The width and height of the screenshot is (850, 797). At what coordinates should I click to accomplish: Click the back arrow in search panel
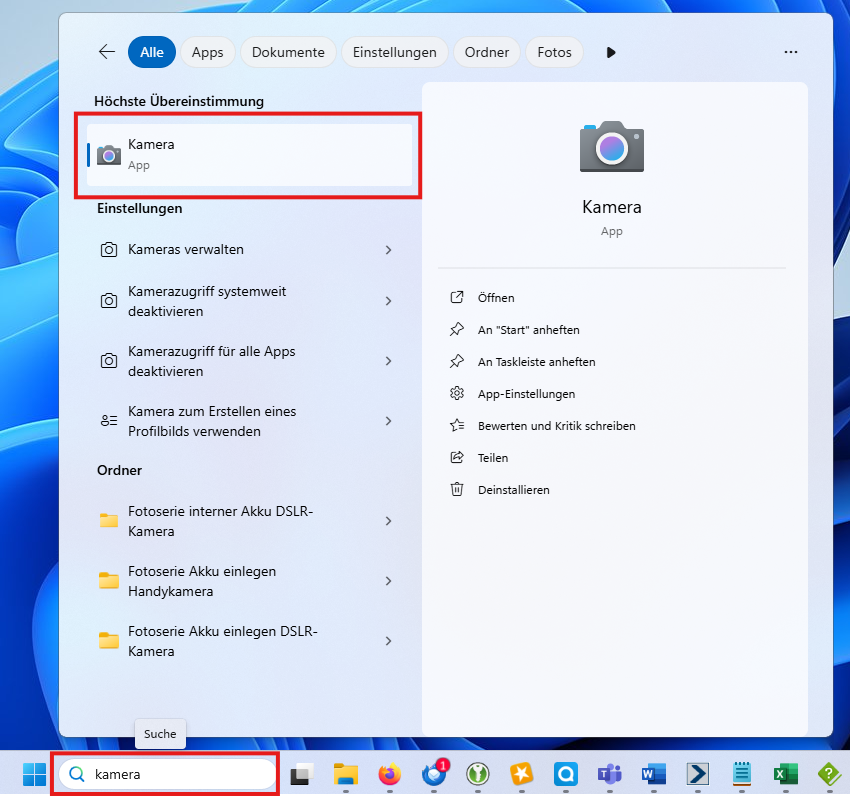click(x=106, y=52)
